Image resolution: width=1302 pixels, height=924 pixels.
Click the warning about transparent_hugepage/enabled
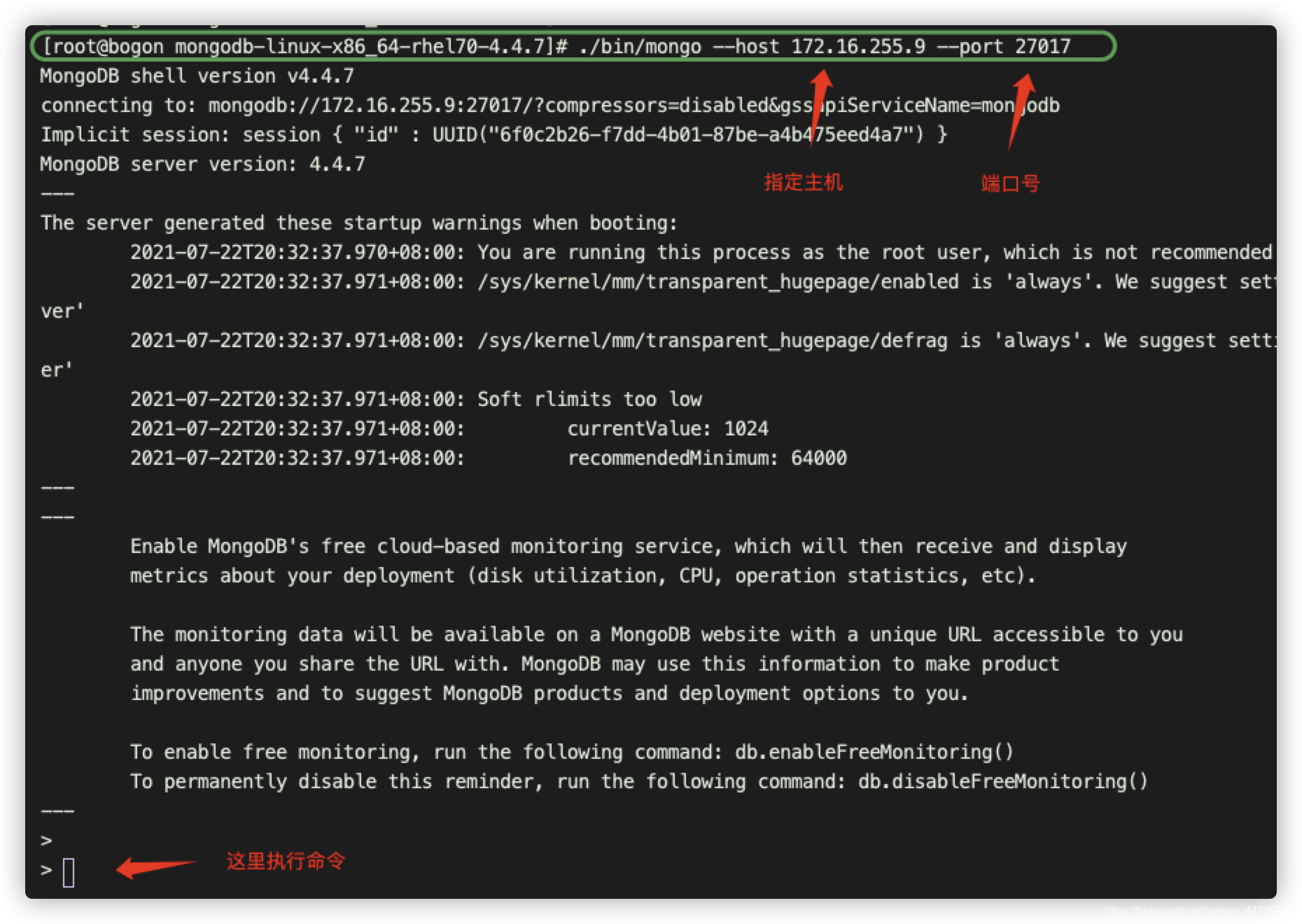point(703,282)
